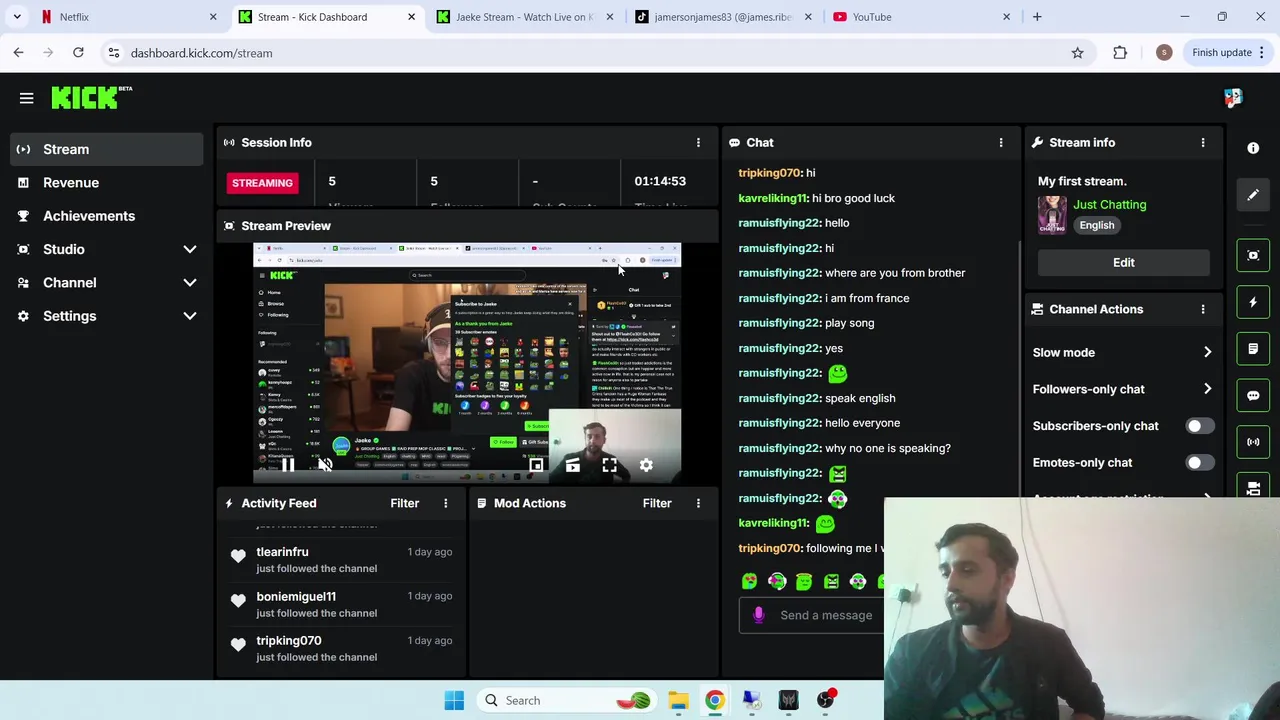Open Achievements in the left sidebar

click(x=108, y=216)
